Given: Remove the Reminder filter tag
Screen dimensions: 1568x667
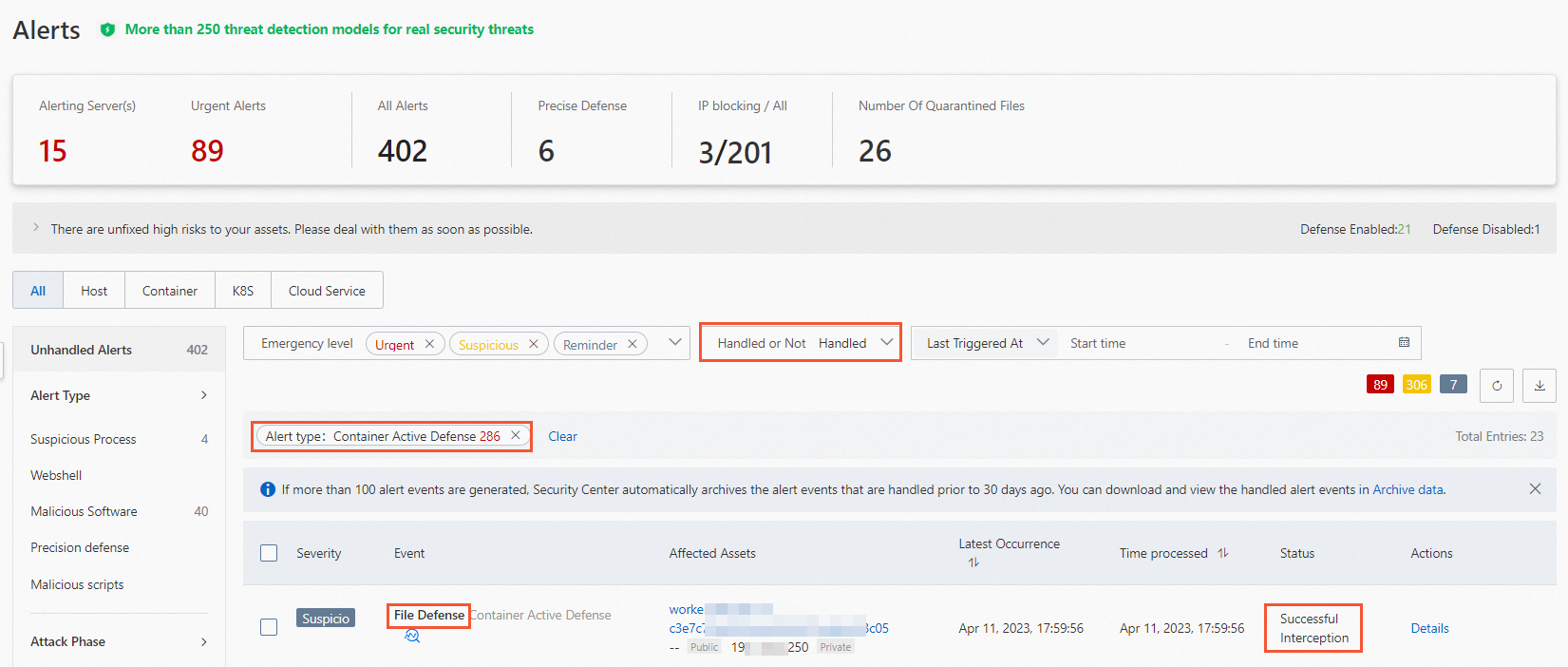Looking at the screenshot, I should click(633, 344).
